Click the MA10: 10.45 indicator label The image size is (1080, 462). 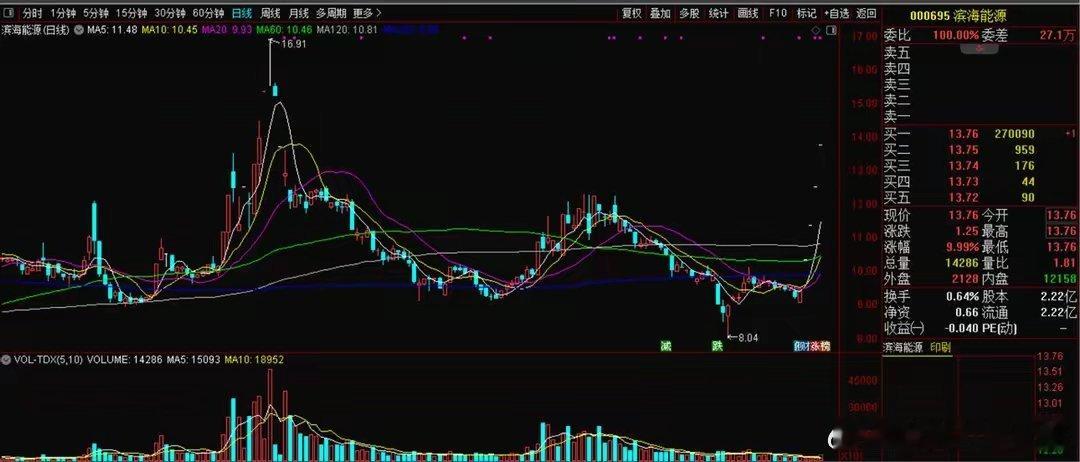(x=169, y=30)
